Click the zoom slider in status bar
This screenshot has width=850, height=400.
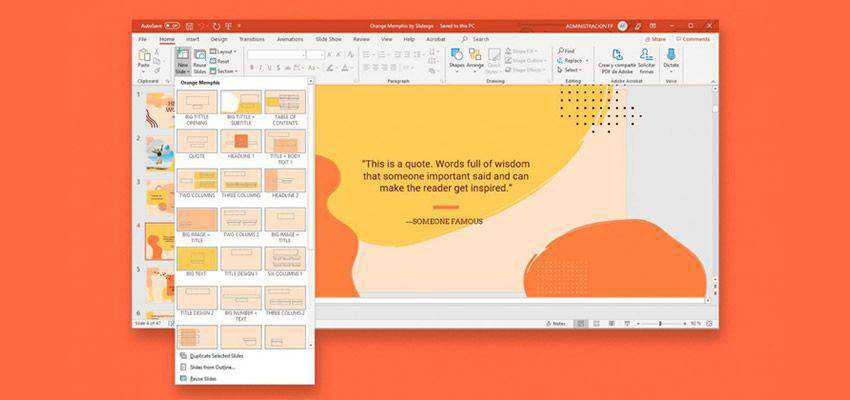point(660,324)
